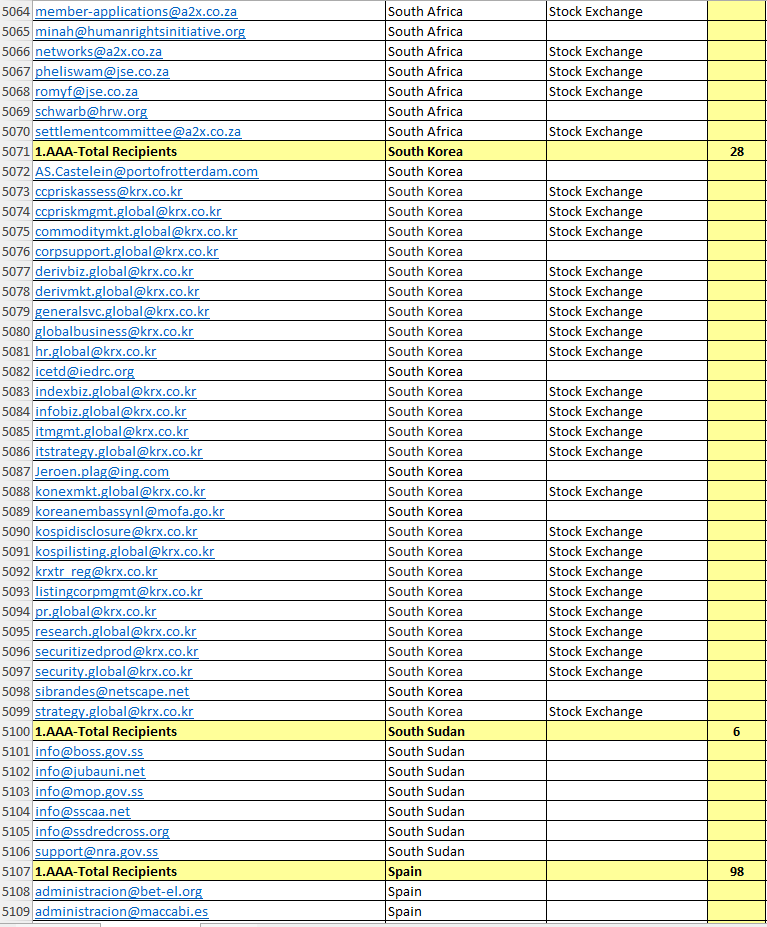Select 1.AAA-Total Recipients cell in row 5100
767x927 pixels.
pyautogui.click(x=209, y=732)
